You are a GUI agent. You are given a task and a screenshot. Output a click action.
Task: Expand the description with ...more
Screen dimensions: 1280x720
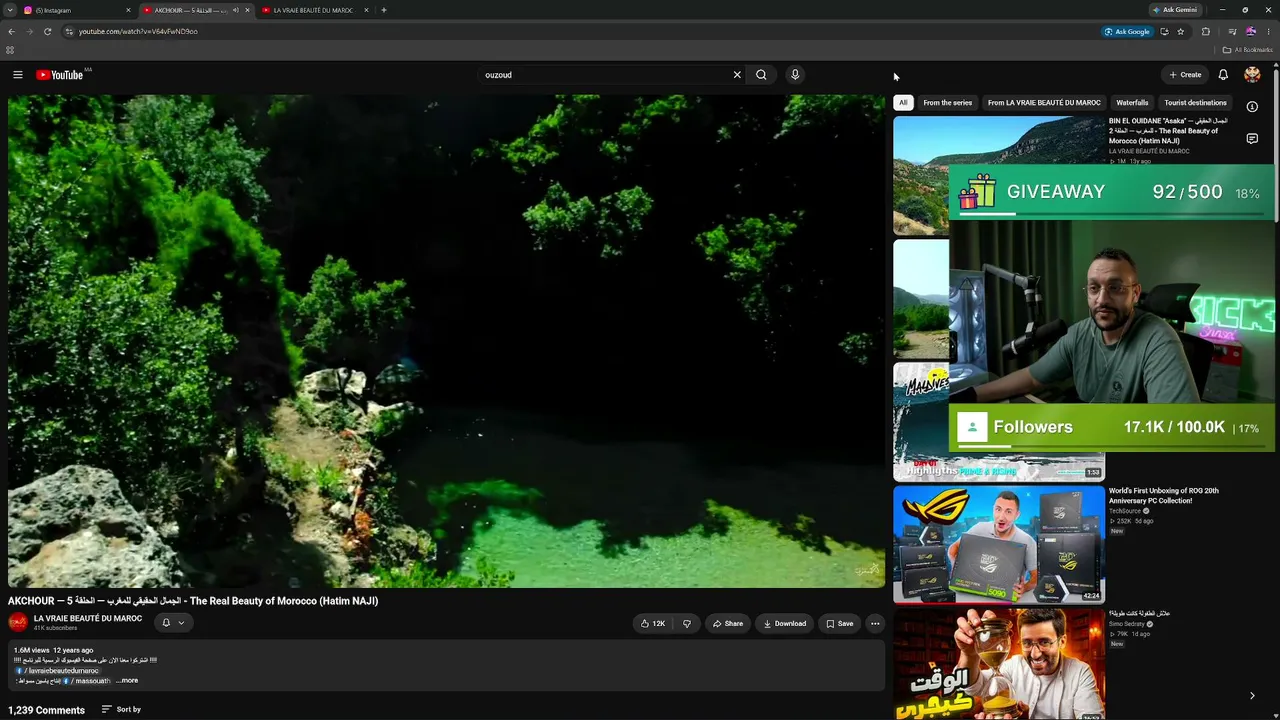pyautogui.click(x=127, y=681)
